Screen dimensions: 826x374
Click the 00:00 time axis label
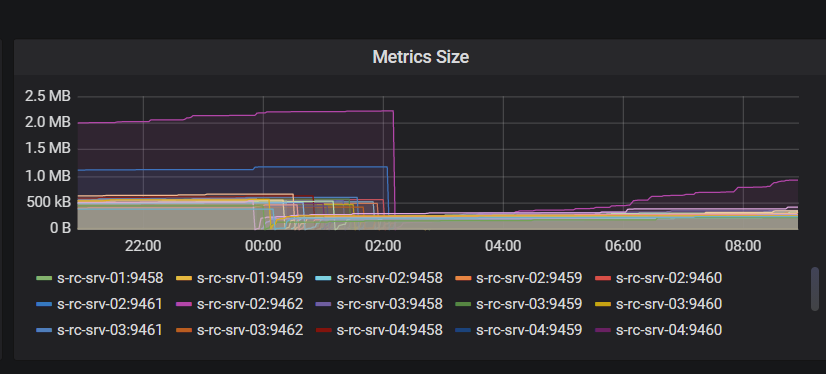click(x=263, y=245)
